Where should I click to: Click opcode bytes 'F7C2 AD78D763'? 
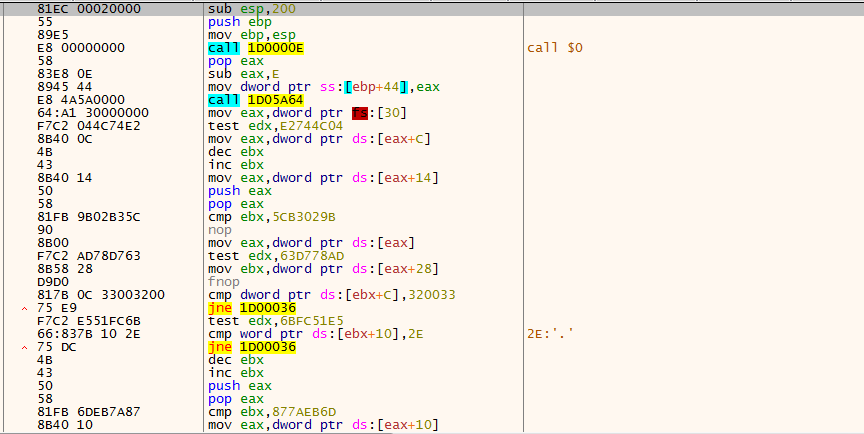[89, 256]
